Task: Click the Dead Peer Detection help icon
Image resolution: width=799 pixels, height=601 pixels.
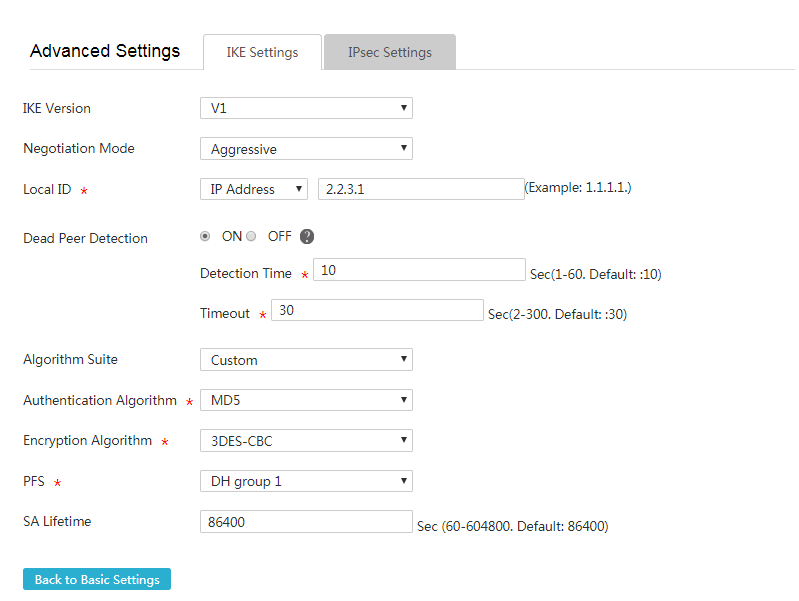Action: [x=307, y=237]
